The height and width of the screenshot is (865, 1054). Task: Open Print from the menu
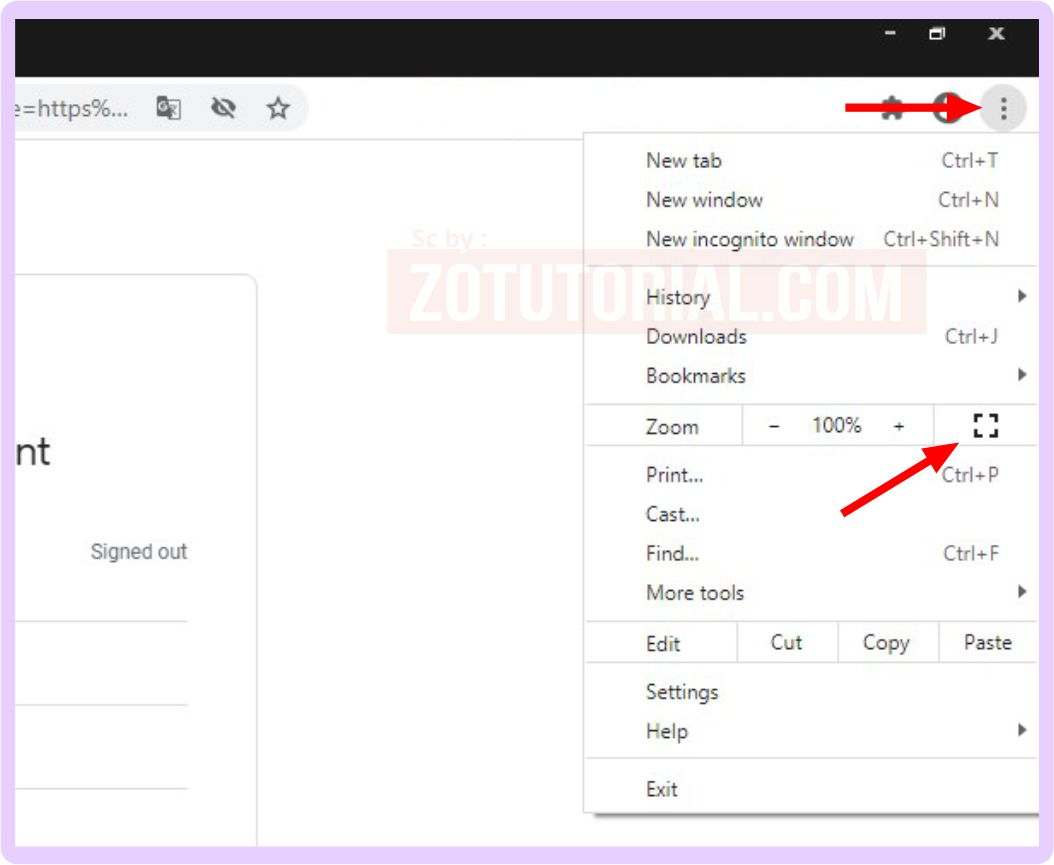point(676,475)
